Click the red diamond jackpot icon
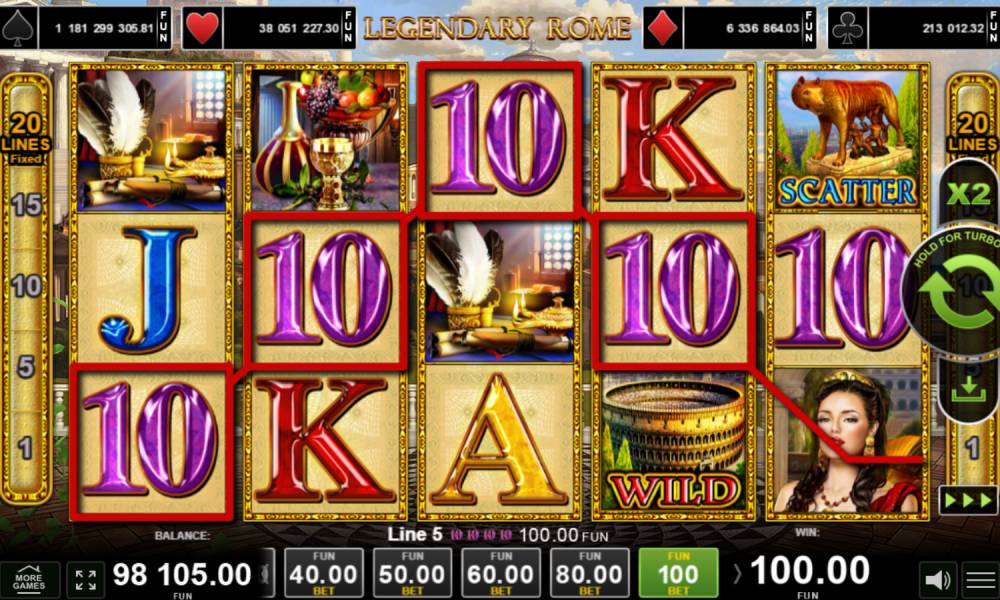1000x600 pixels. tap(663, 29)
